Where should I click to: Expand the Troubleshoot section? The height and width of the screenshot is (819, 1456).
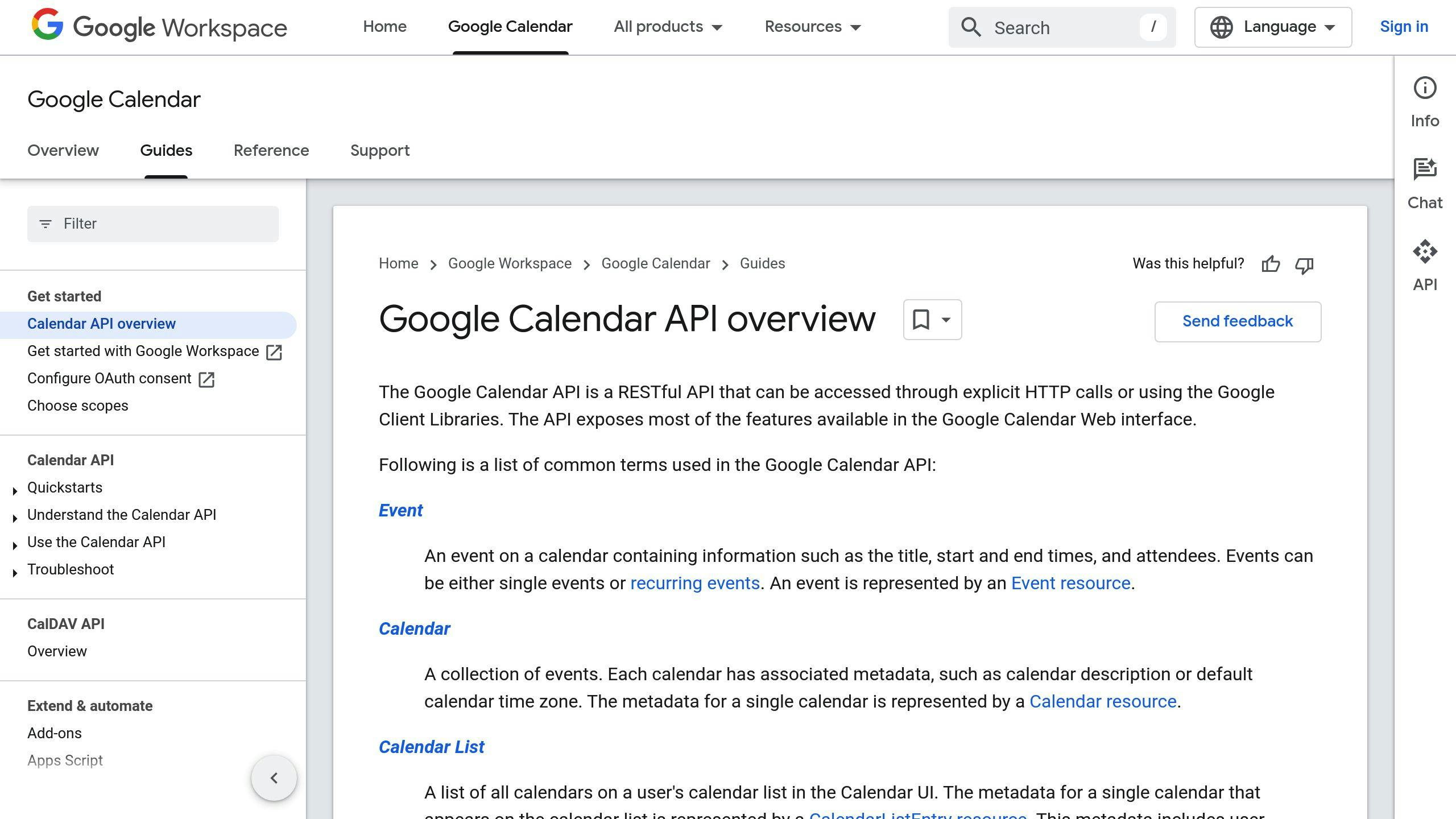tap(15, 573)
